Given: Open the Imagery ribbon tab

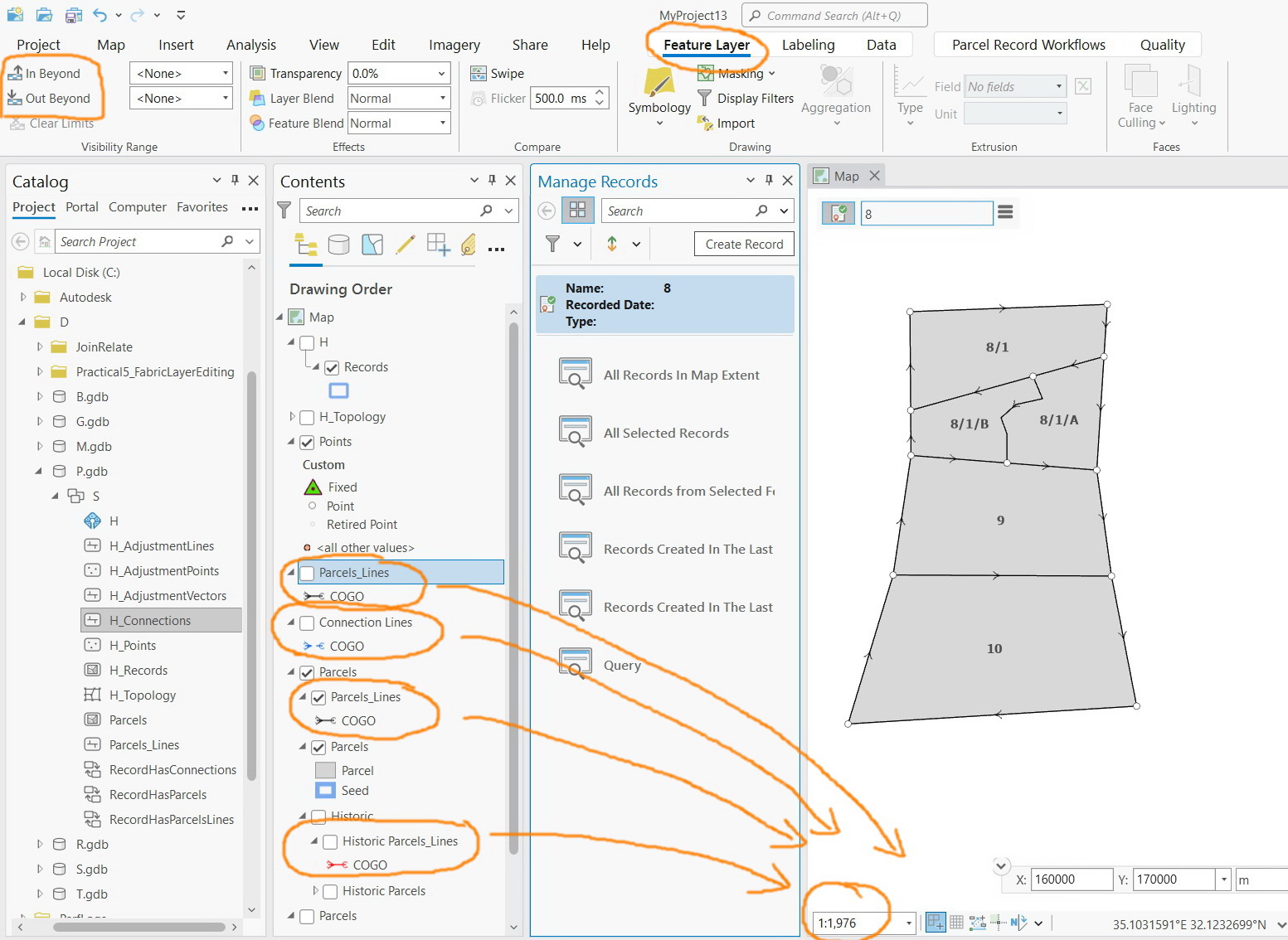Looking at the screenshot, I should (x=454, y=45).
